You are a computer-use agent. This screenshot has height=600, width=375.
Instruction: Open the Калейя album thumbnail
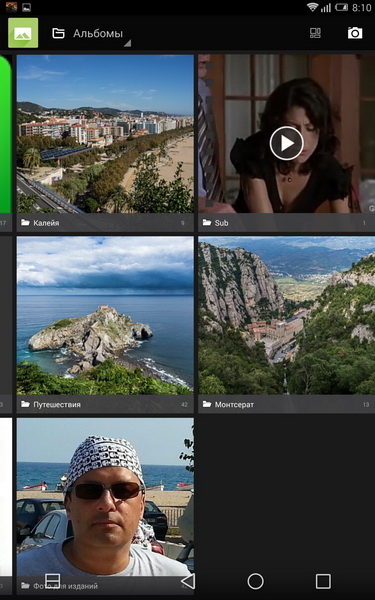pyautogui.click(x=105, y=134)
